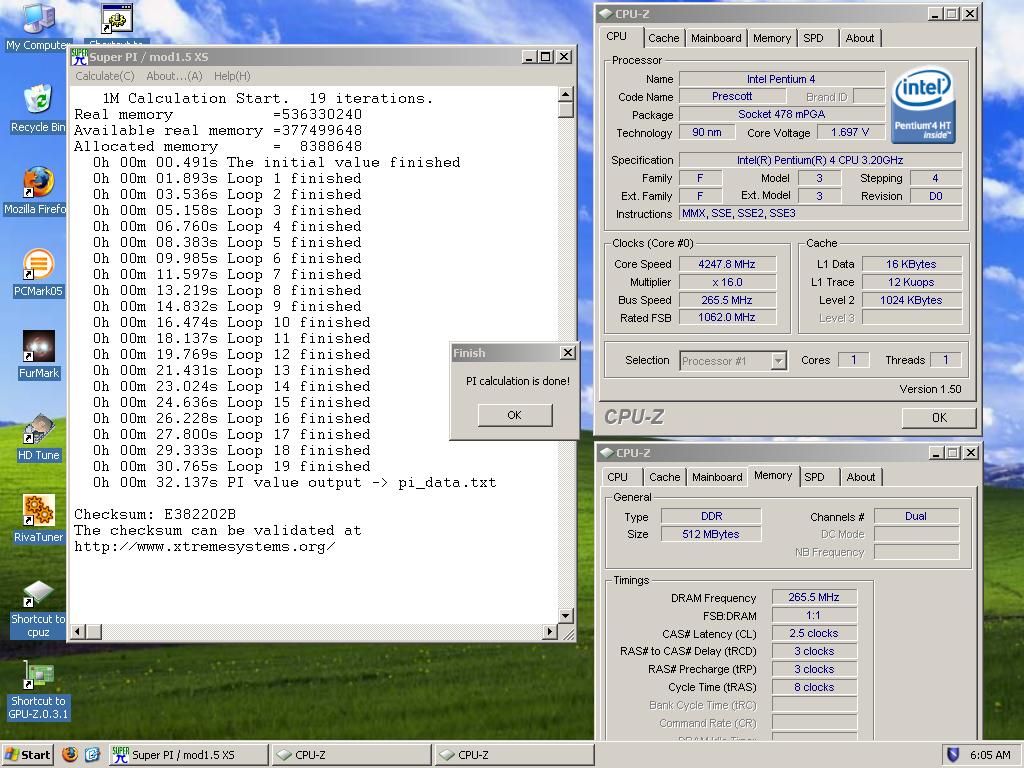
Task: Click the Instructions MMX, SSE, SSE2, SSE3 field
Action: (820, 213)
